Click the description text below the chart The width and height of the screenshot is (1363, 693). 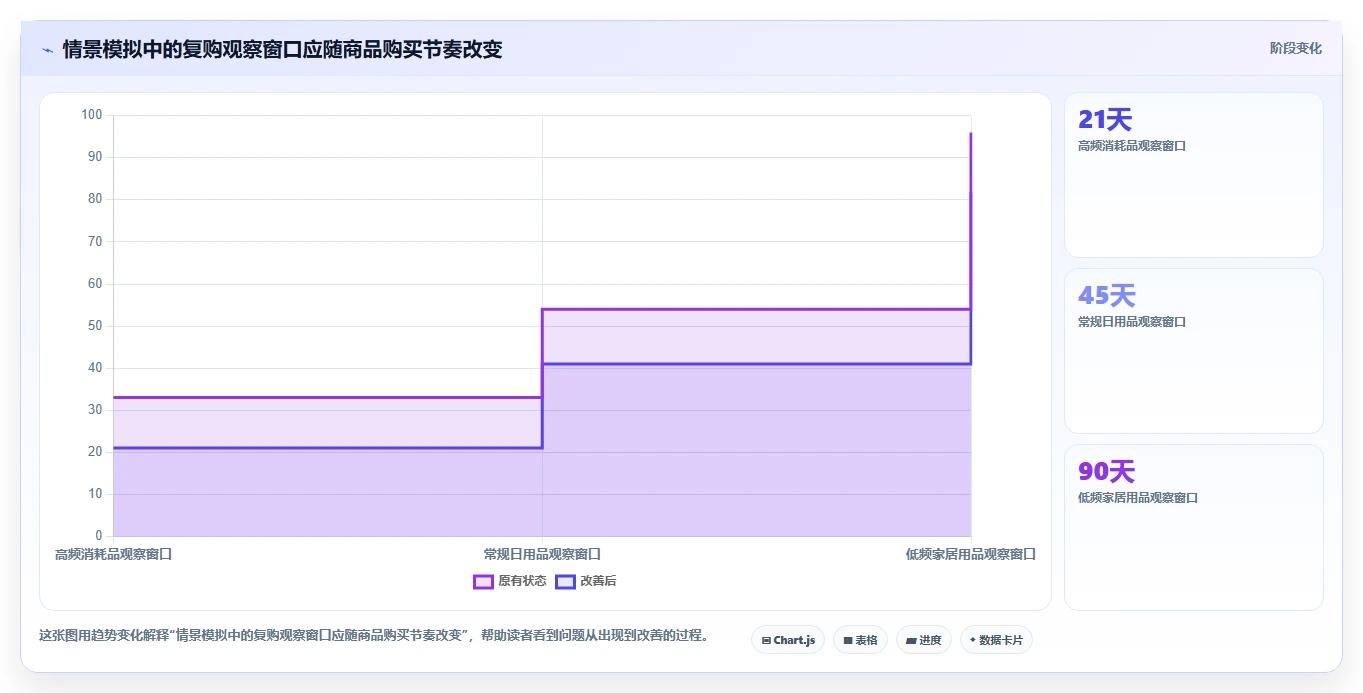point(373,635)
